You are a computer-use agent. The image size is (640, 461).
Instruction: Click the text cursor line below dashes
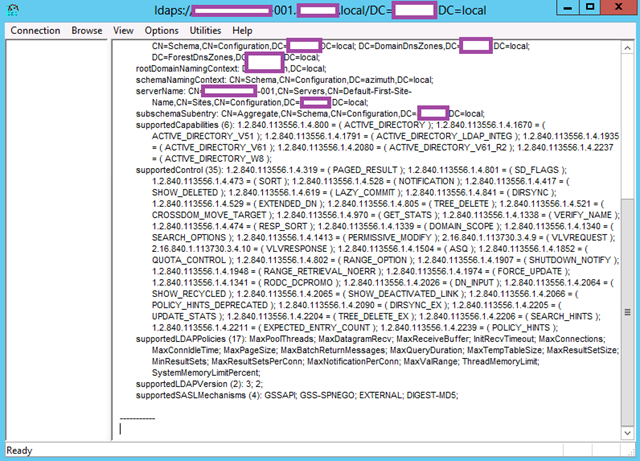(120, 429)
